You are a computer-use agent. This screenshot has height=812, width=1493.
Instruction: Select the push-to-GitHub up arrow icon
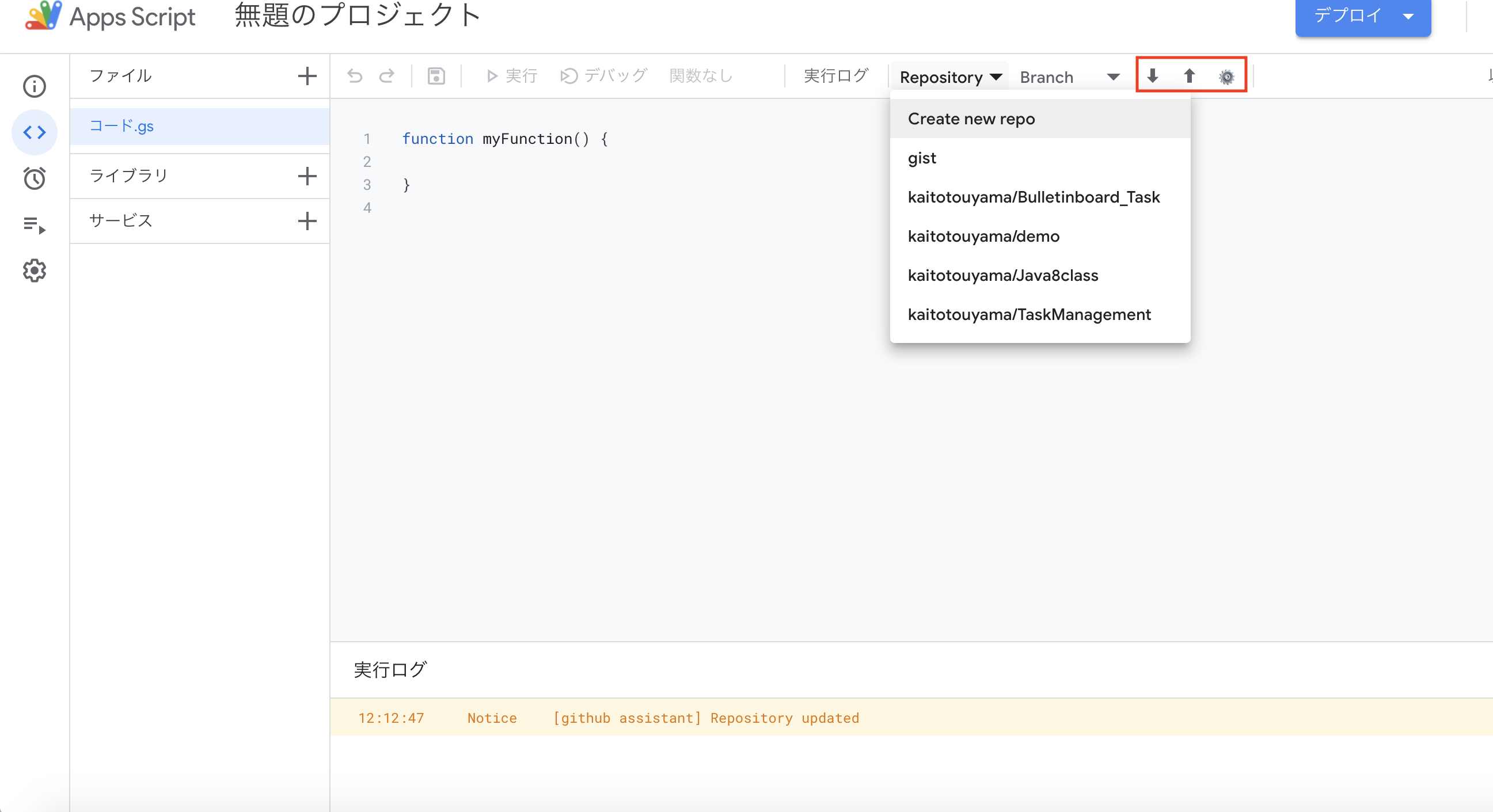click(1189, 76)
